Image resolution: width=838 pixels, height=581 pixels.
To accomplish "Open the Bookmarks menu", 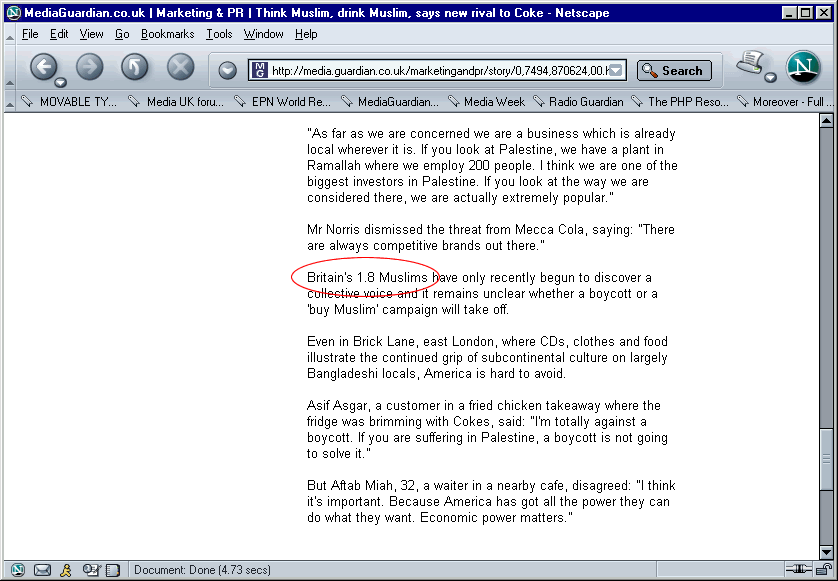I will [x=167, y=34].
